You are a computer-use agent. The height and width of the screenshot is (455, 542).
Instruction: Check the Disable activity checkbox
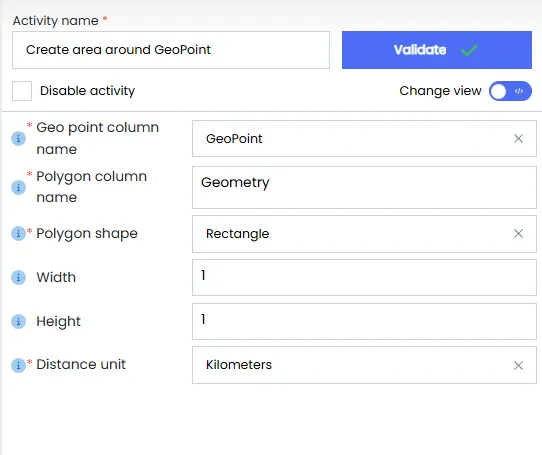(x=22, y=91)
